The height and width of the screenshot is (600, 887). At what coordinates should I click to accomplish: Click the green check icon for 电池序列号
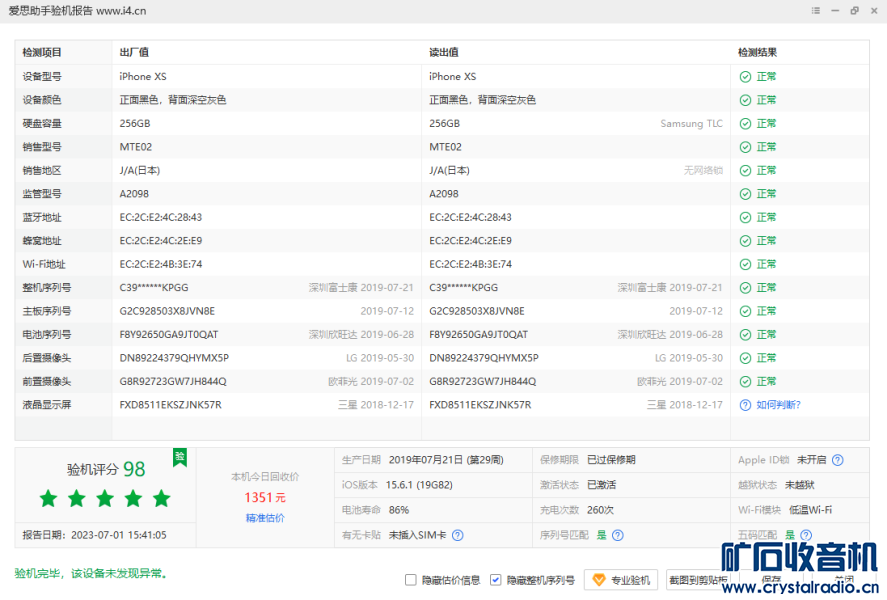point(745,335)
